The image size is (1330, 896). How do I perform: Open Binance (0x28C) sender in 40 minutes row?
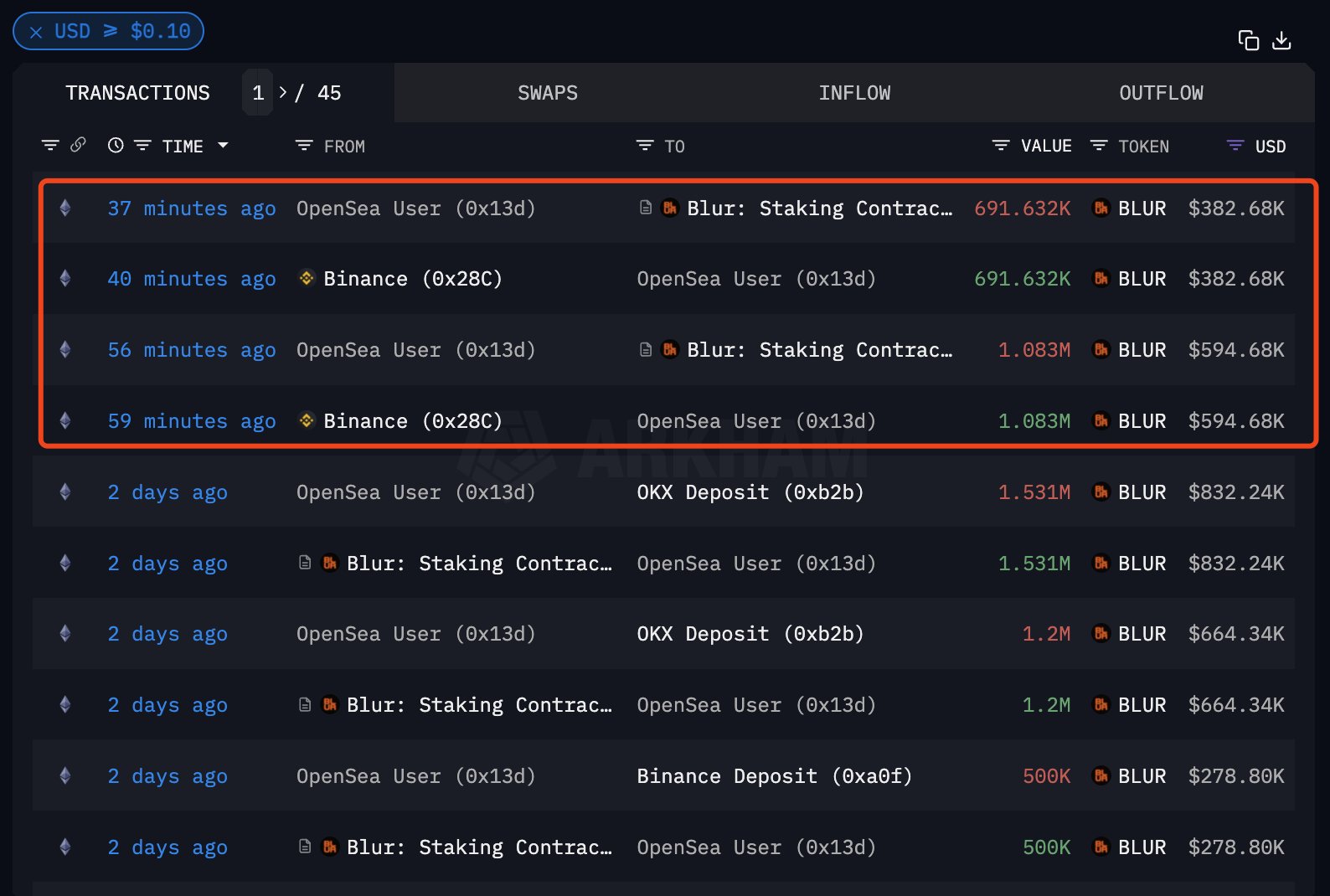(x=413, y=279)
